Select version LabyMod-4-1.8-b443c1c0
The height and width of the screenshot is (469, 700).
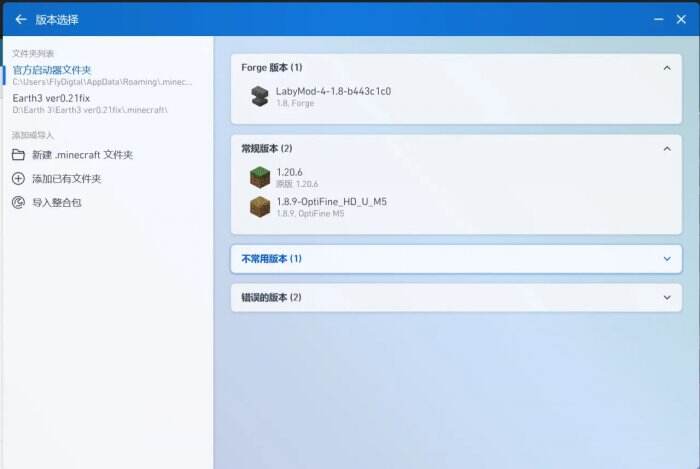pos(456,96)
